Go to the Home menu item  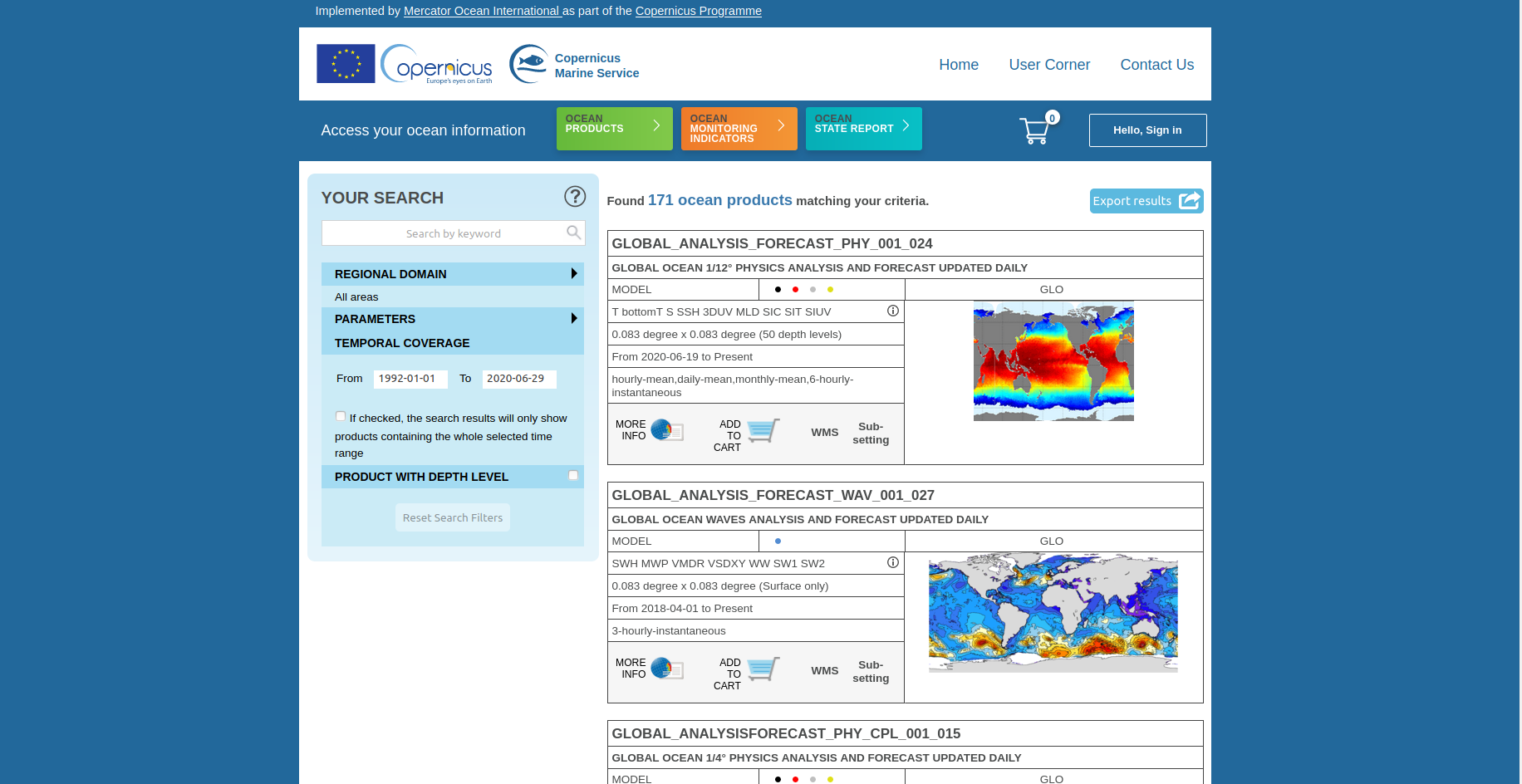[959, 65]
